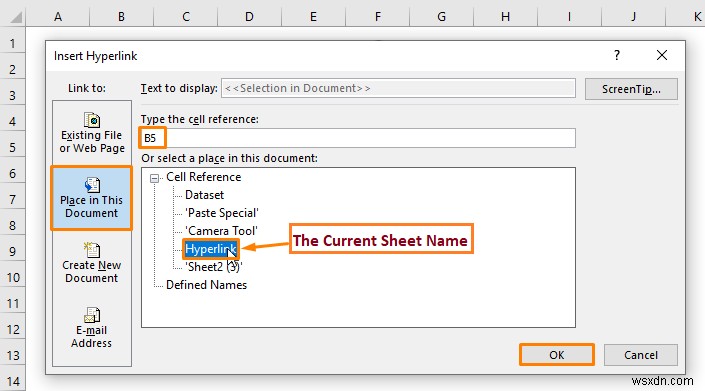
Task: Click the cell reference input field
Action: (358, 138)
